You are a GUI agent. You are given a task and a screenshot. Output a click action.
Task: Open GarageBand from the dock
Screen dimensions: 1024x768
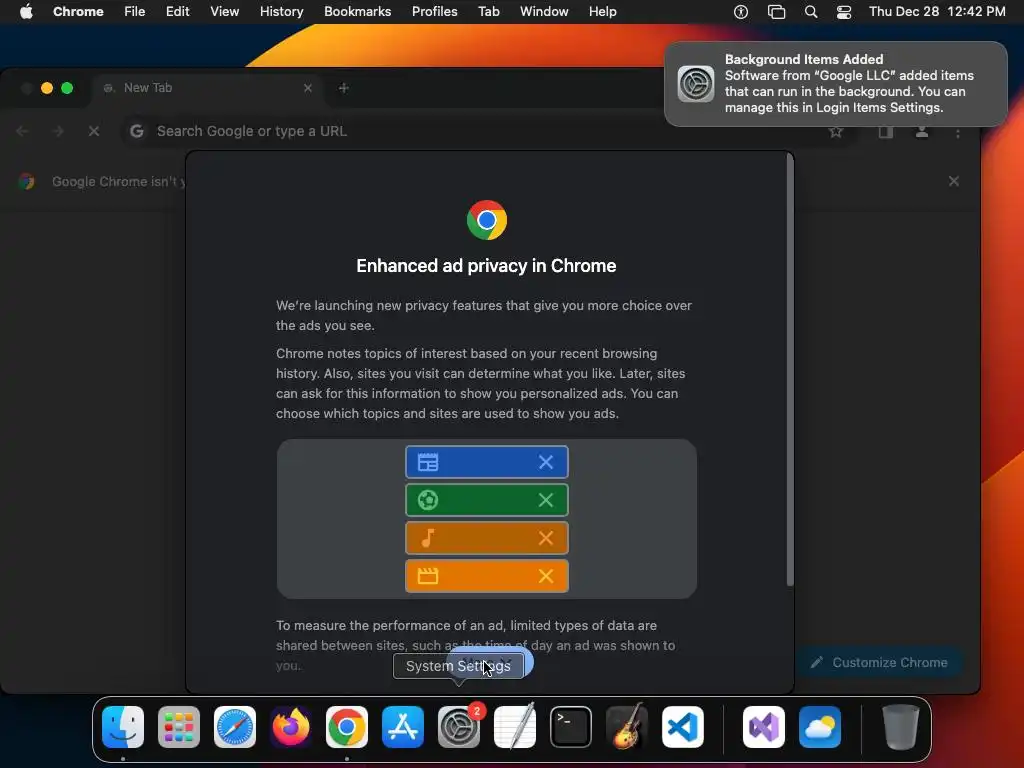point(627,727)
